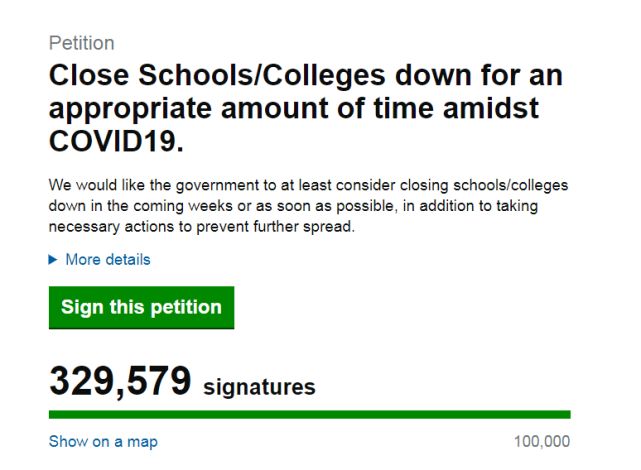
Task: Click the heading line "appropriate amount of time amidst"
Action: tap(293, 110)
